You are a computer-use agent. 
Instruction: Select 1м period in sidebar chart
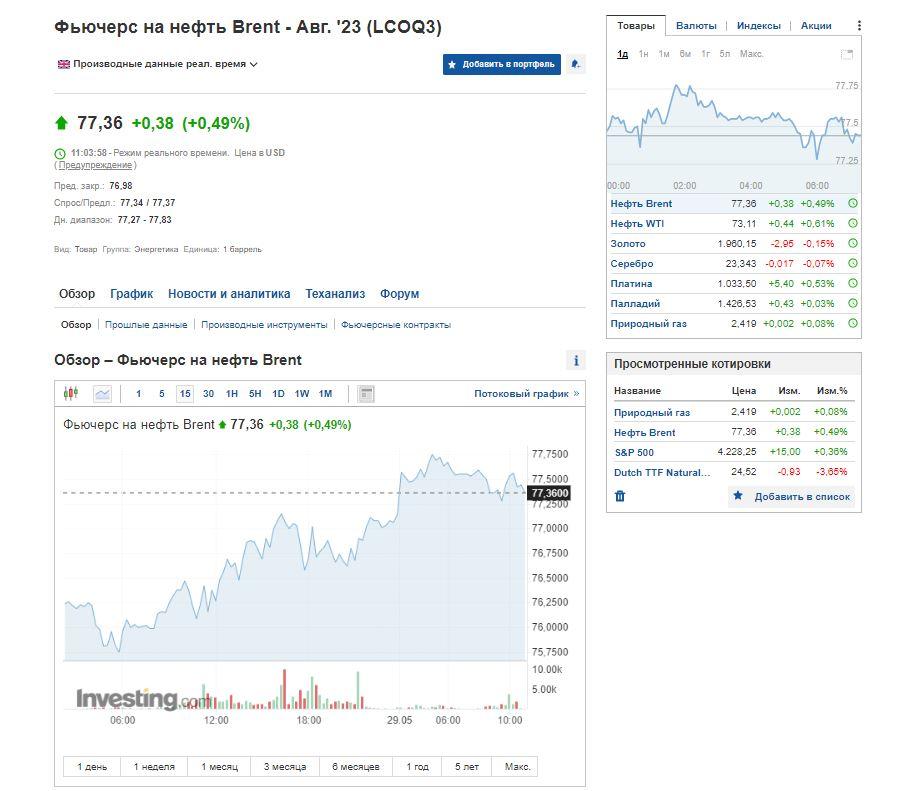click(664, 54)
